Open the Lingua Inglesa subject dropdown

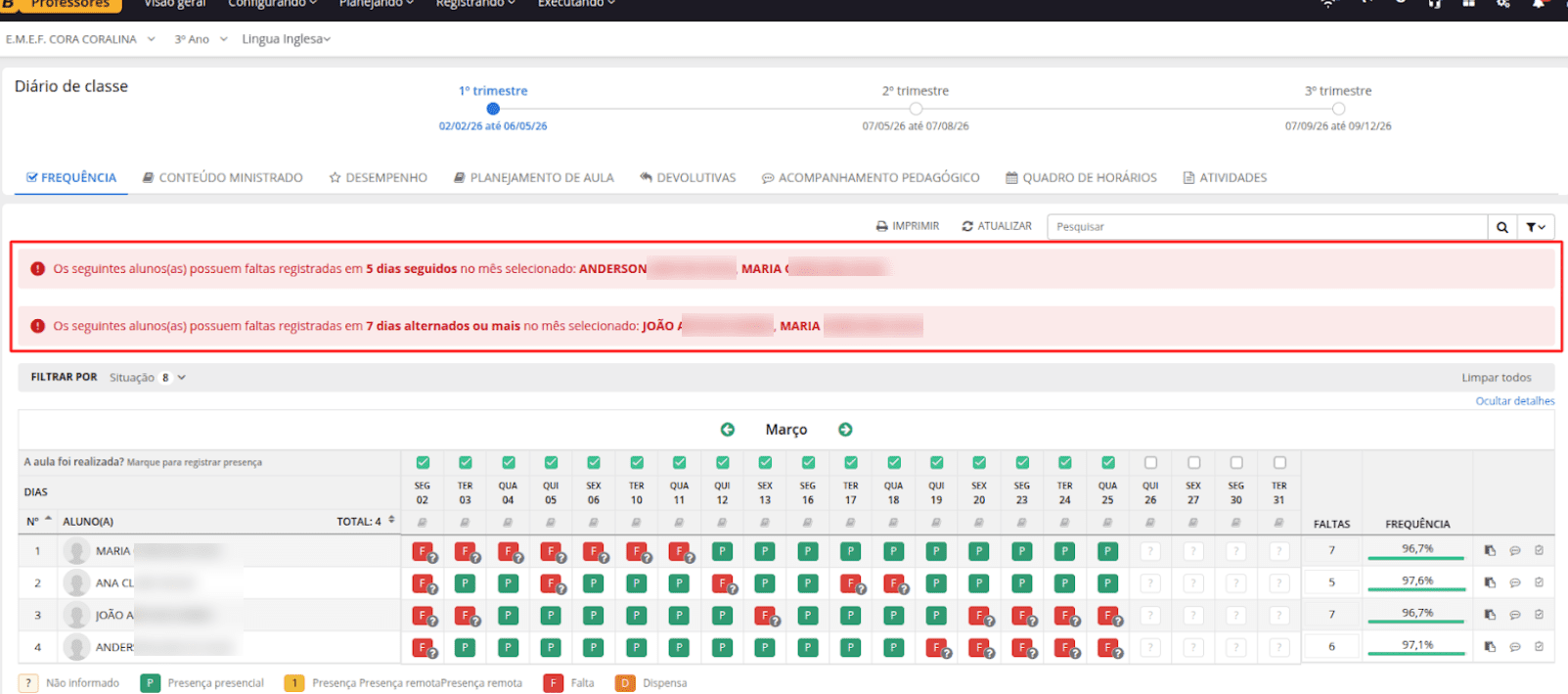coord(286,39)
